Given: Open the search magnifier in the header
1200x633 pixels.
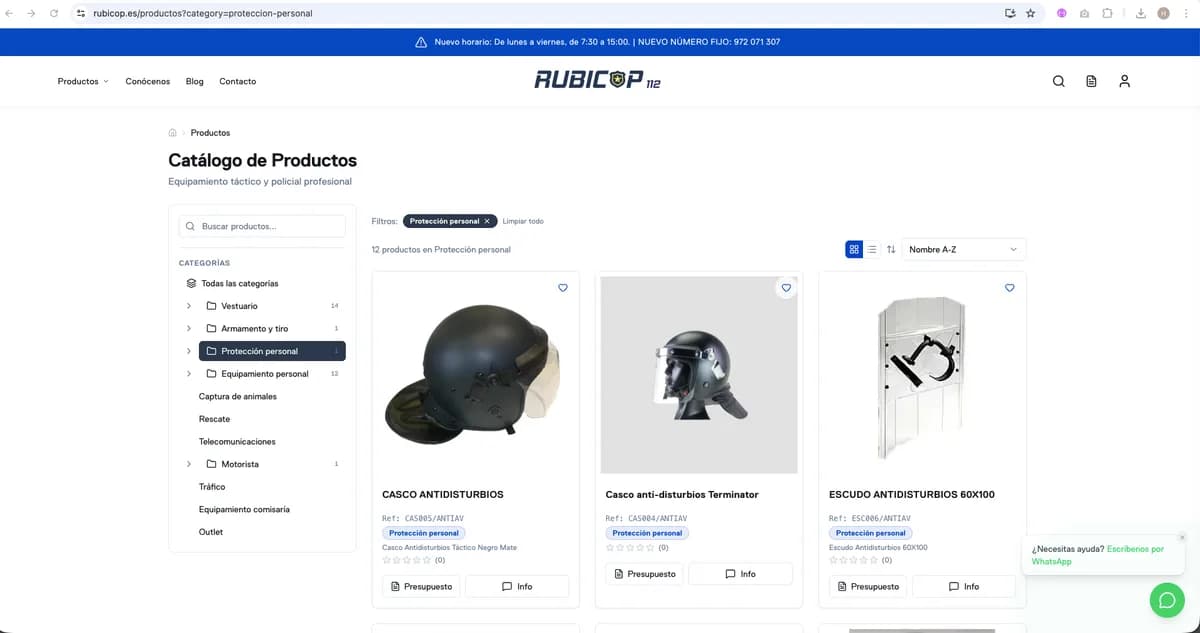Looking at the screenshot, I should click(1059, 81).
